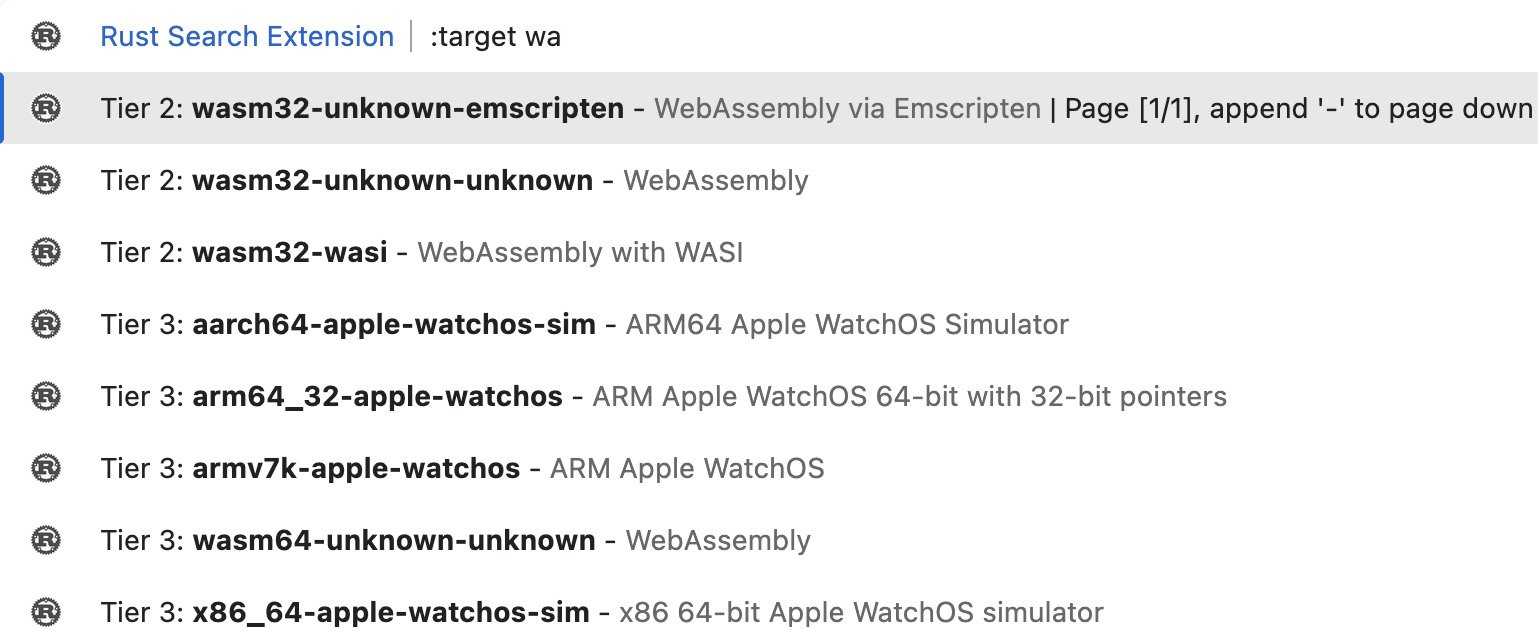Click the Rust Search Extension keyword label
Viewport: 1538px width, 644px height.
247,37
